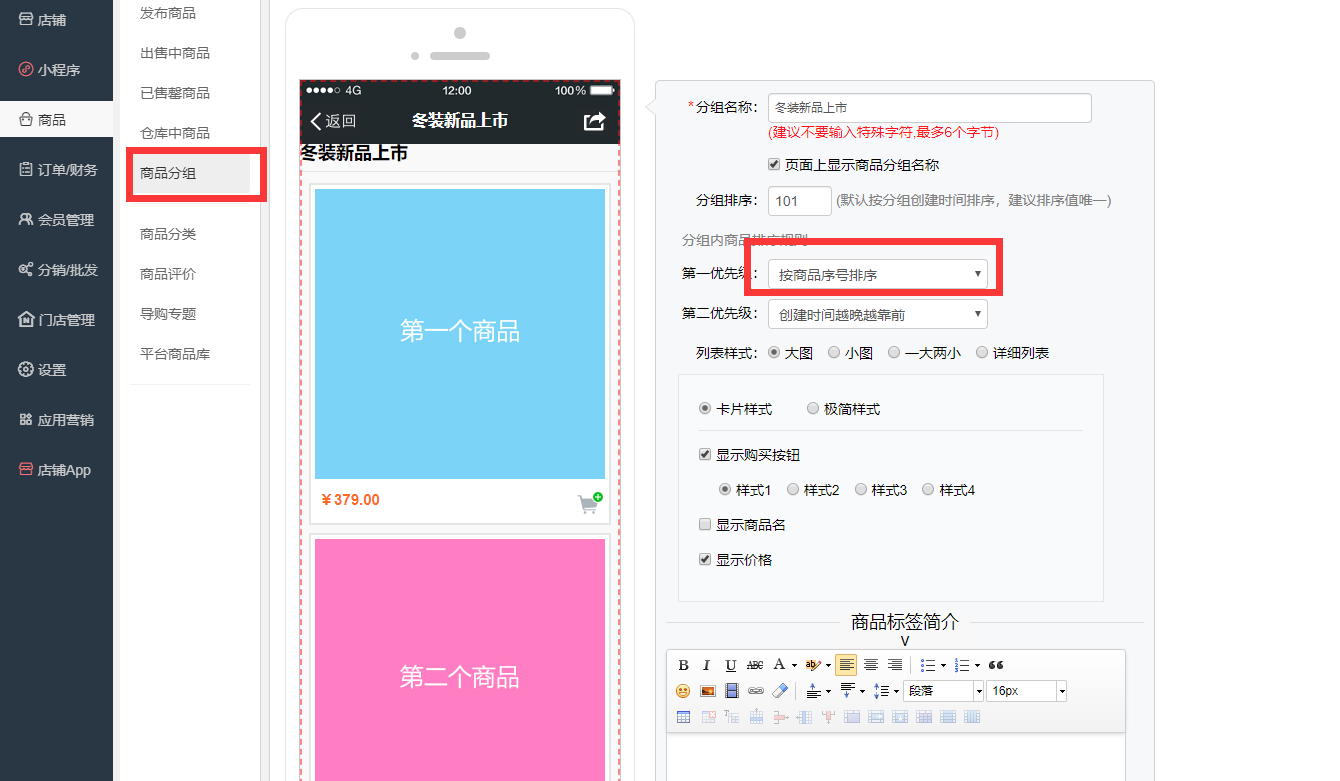Screen dimensions: 1340x781
Task: Insert an image into the editor
Action: (x=707, y=691)
